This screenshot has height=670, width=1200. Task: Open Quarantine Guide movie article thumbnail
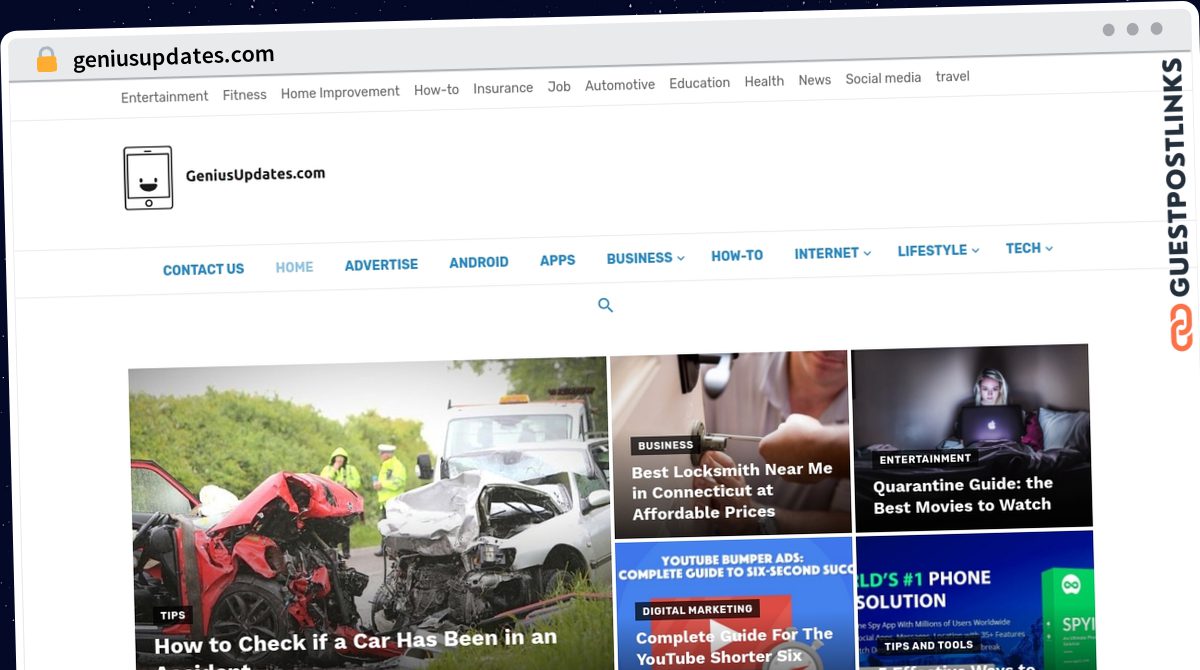click(970, 436)
